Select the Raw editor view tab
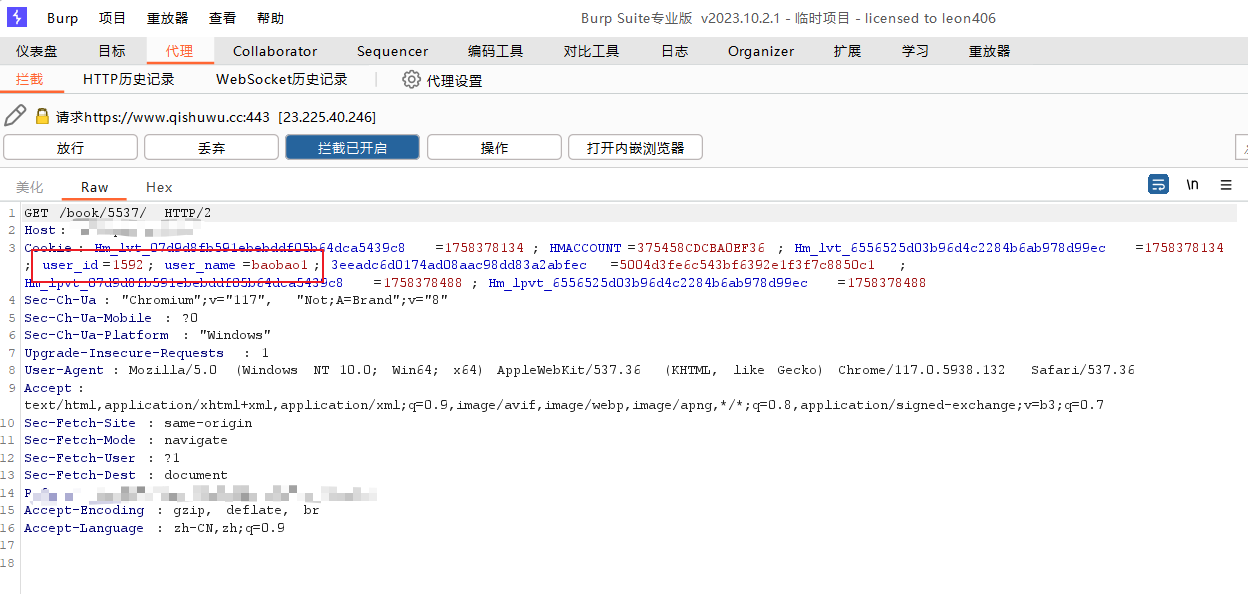This screenshot has width=1248, height=594. pos(95,187)
